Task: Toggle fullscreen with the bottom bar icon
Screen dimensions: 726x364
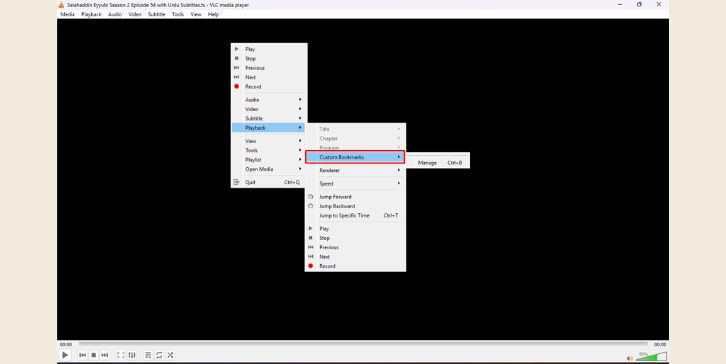Action: click(120, 355)
